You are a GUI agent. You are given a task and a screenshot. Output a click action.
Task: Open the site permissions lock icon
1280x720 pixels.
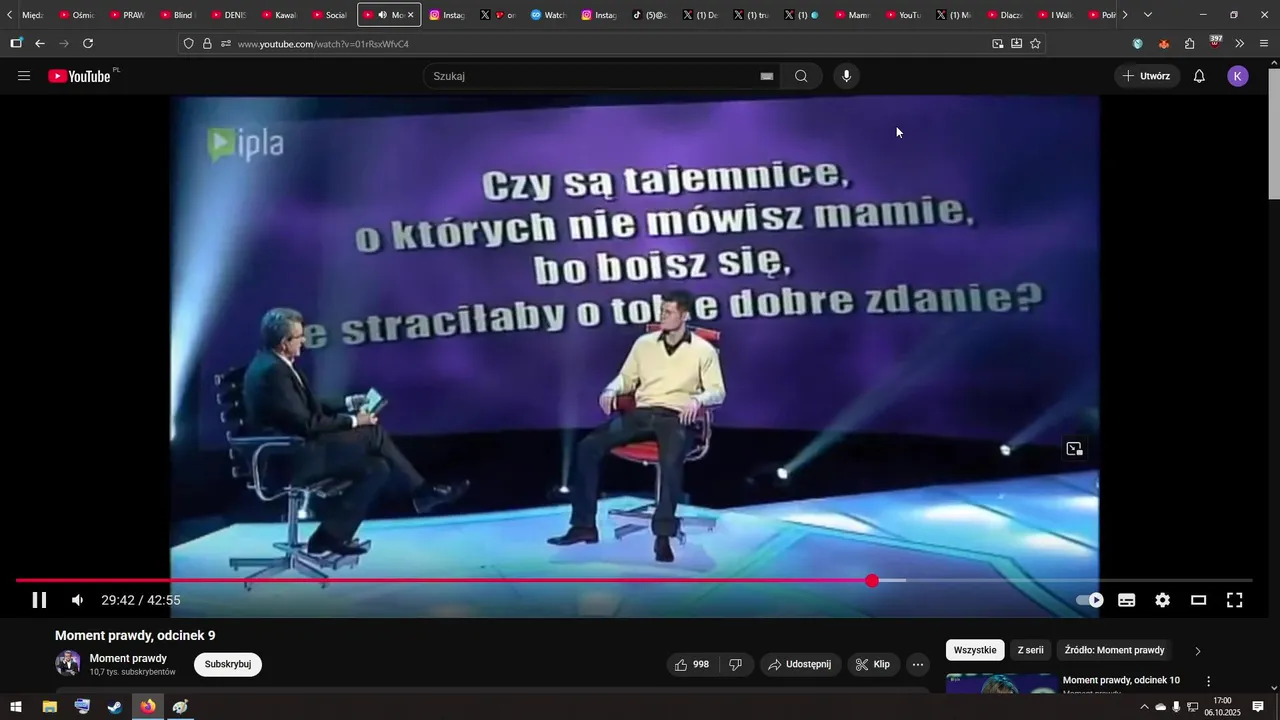[x=207, y=44]
